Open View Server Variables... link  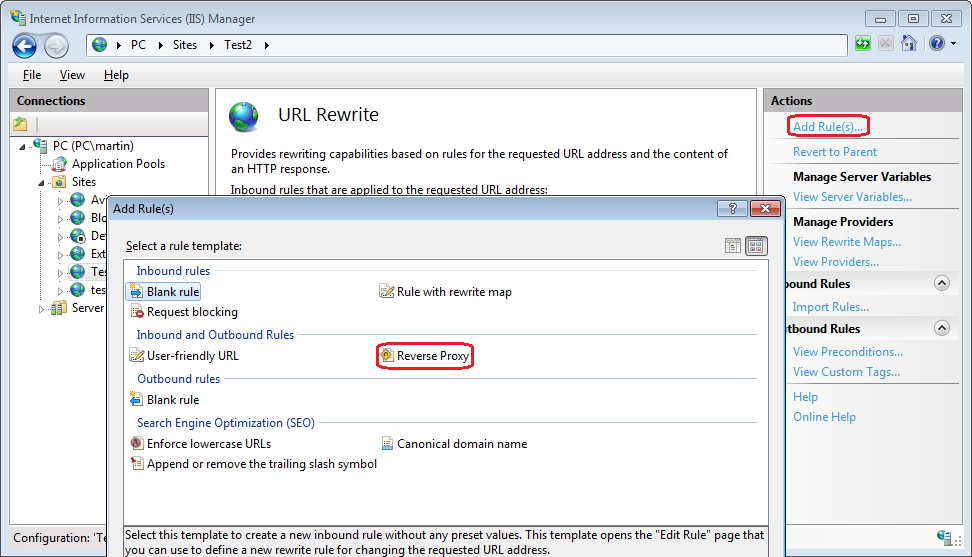(x=852, y=197)
